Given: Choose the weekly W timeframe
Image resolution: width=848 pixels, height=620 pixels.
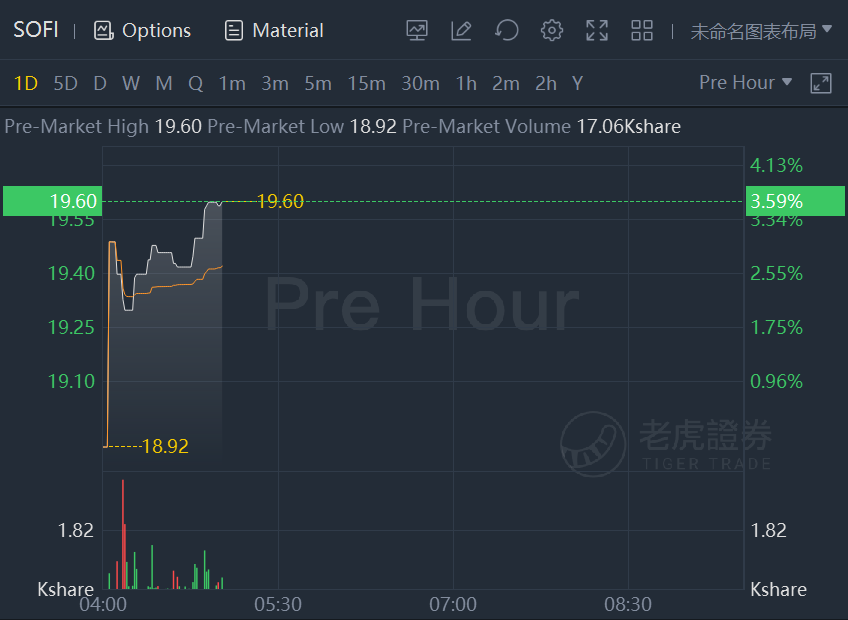Looking at the screenshot, I should [x=131, y=83].
